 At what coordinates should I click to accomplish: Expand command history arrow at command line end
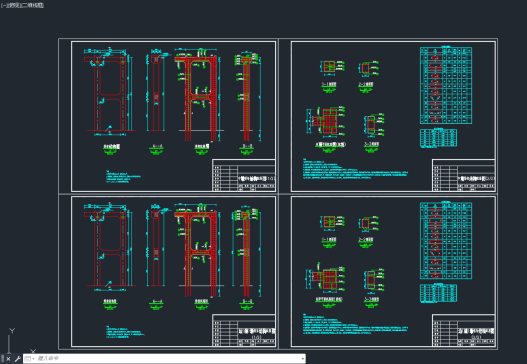point(302,359)
